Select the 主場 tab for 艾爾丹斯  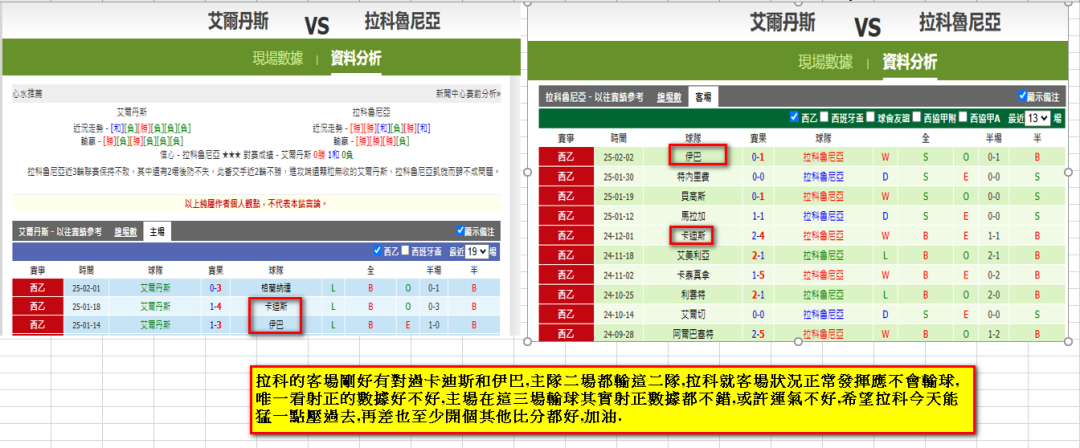pos(158,232)
